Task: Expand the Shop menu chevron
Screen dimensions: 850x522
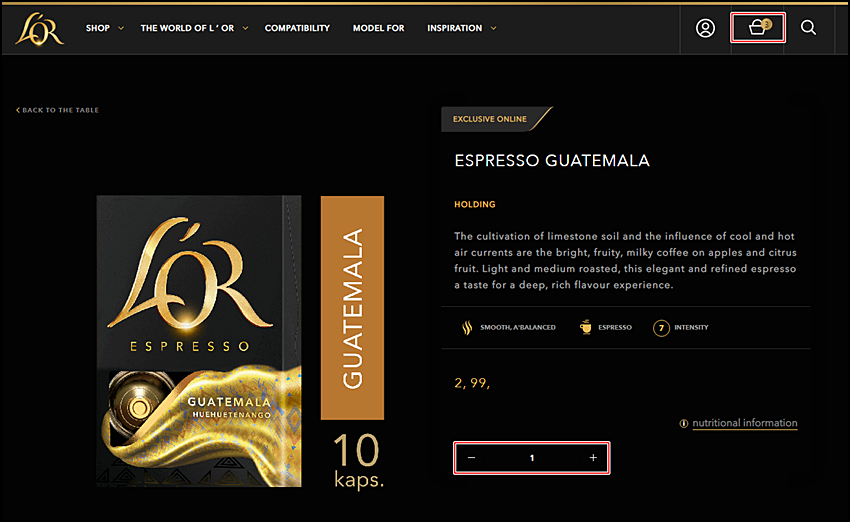Action: point(121,28)
